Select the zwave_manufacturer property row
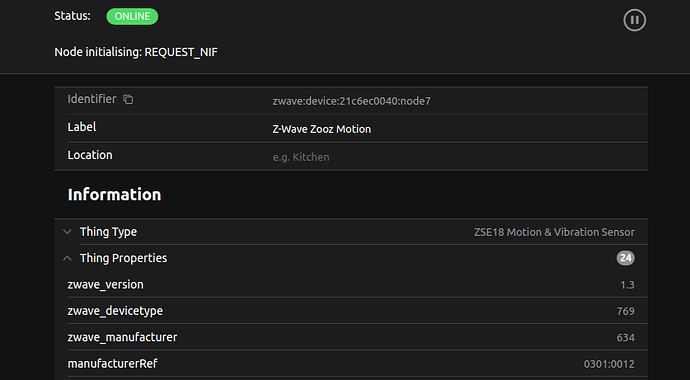 [351, 337]
